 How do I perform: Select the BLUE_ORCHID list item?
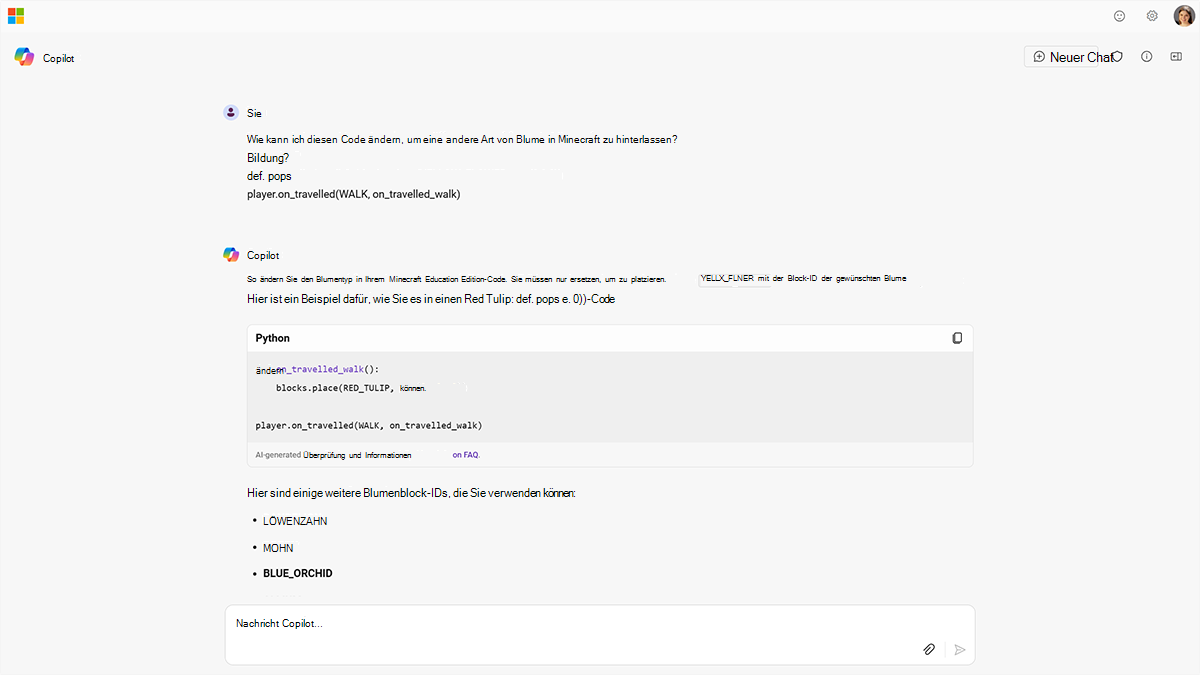click(x=297, y=573)
